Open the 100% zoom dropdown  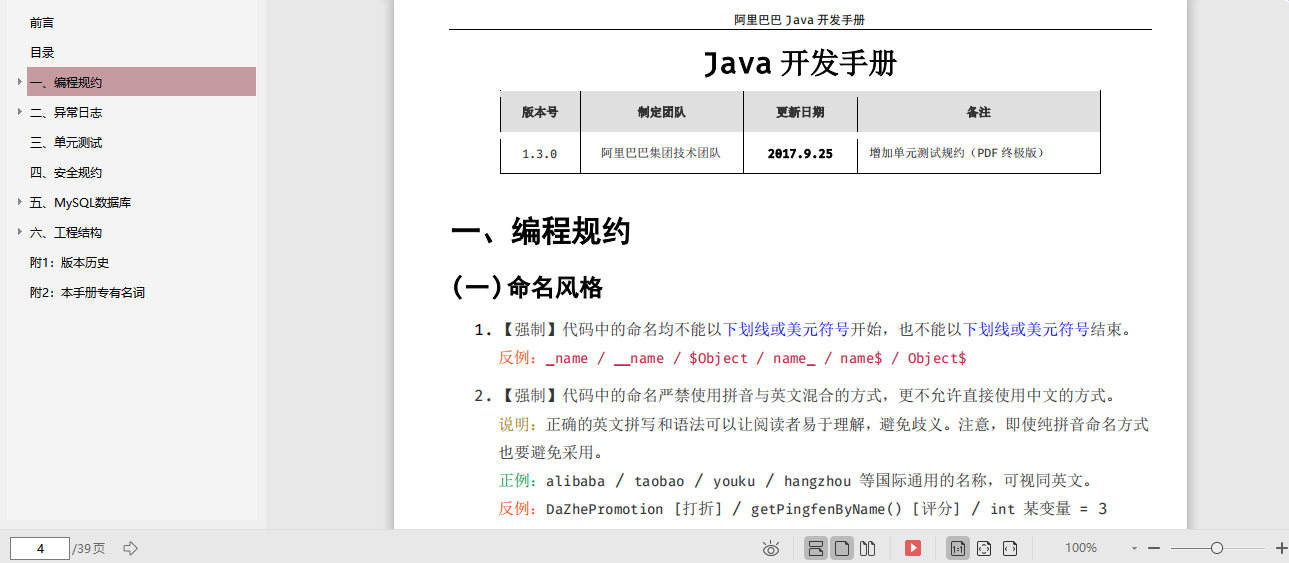(1134, 548)
